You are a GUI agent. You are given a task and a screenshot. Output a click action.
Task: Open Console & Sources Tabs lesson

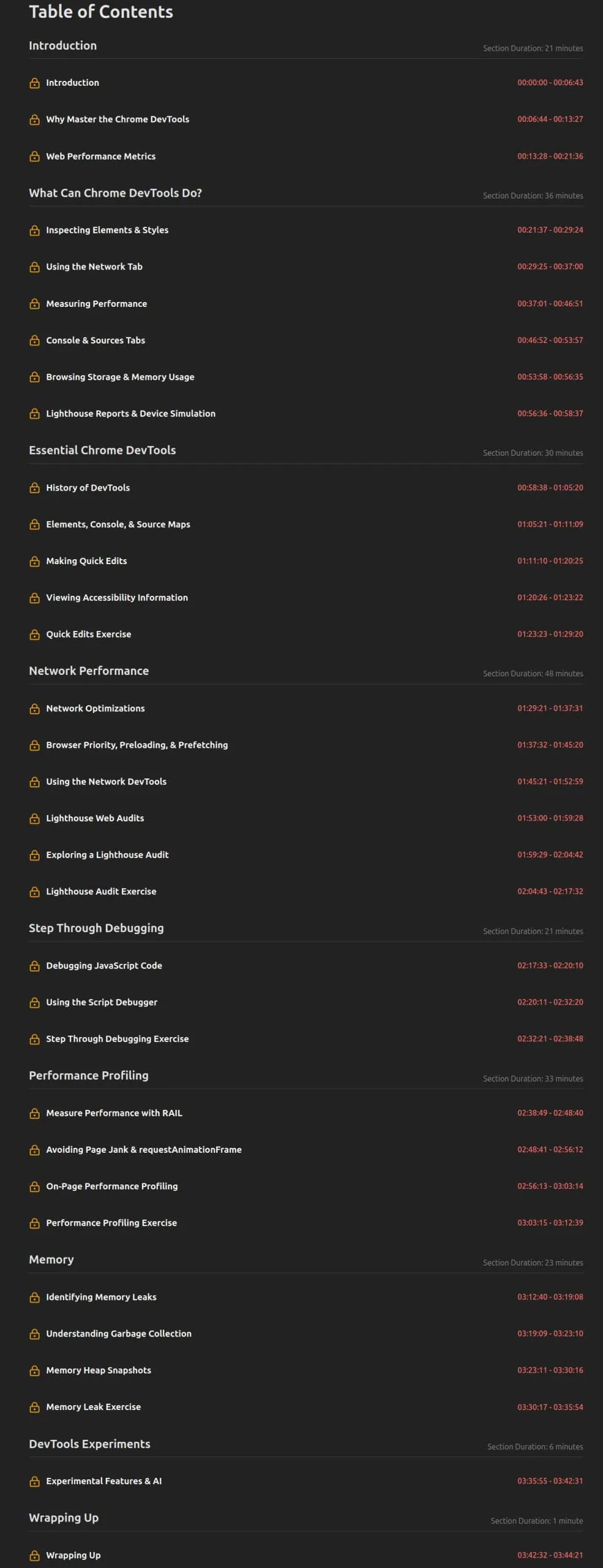pyautogui.click(x=96, y=340)
